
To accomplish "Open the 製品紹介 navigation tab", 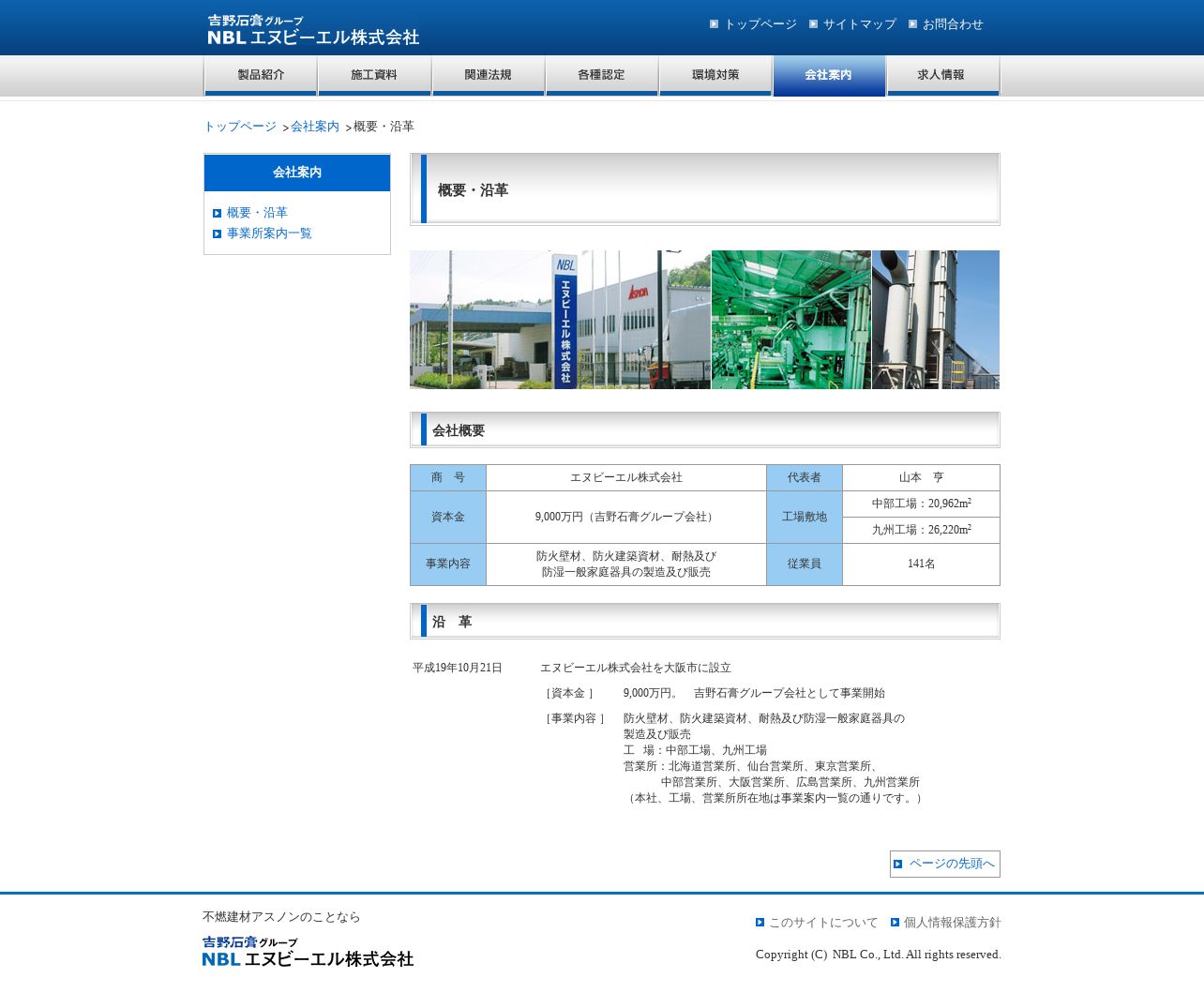I will coord(261,76).
